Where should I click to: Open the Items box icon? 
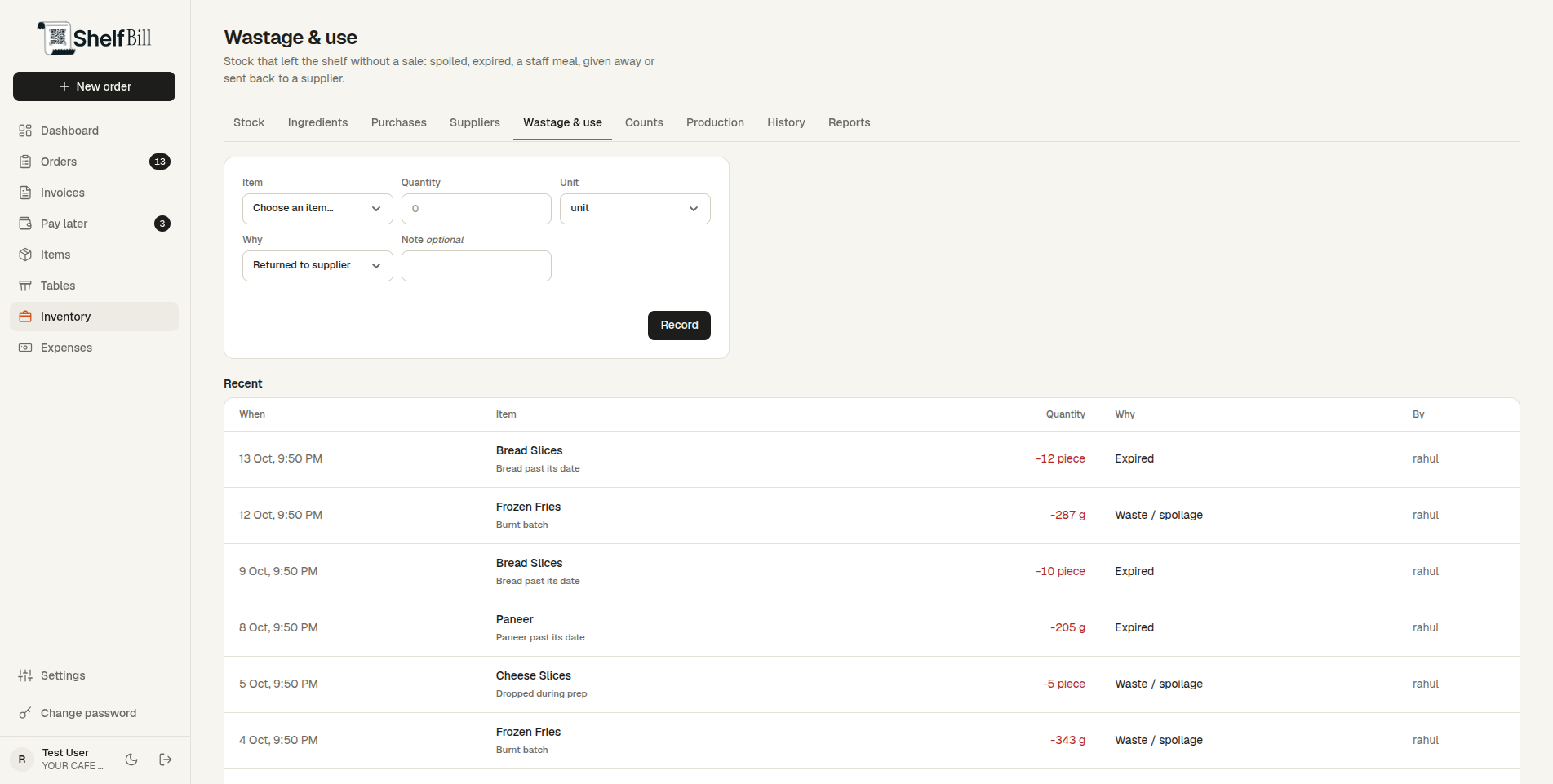pos(25,255)
